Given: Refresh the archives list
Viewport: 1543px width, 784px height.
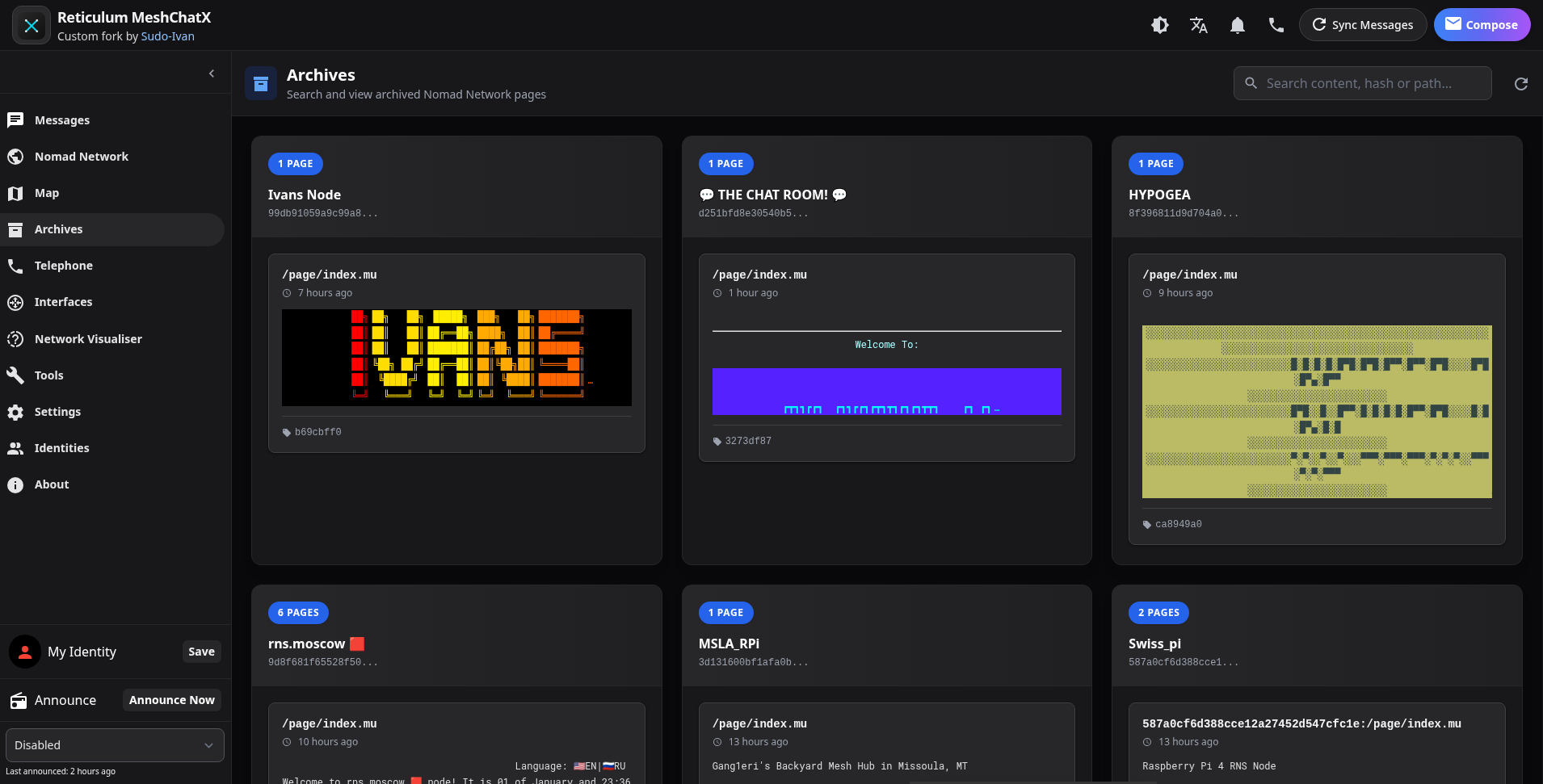Looking at the screenshot, I should (x=1521, y=84).
